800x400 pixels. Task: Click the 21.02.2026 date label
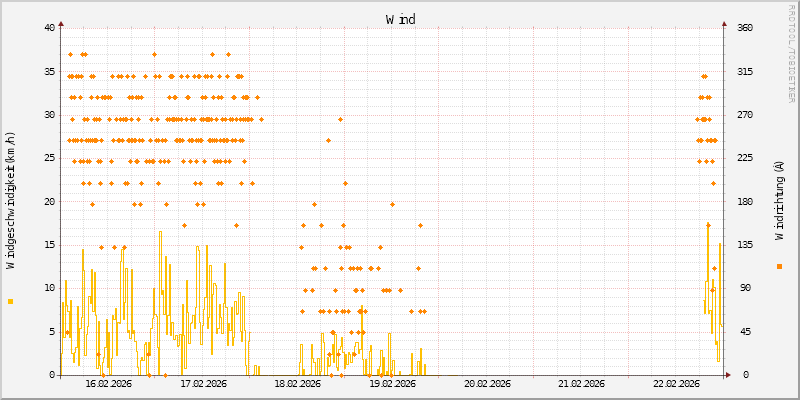(581, 384)
